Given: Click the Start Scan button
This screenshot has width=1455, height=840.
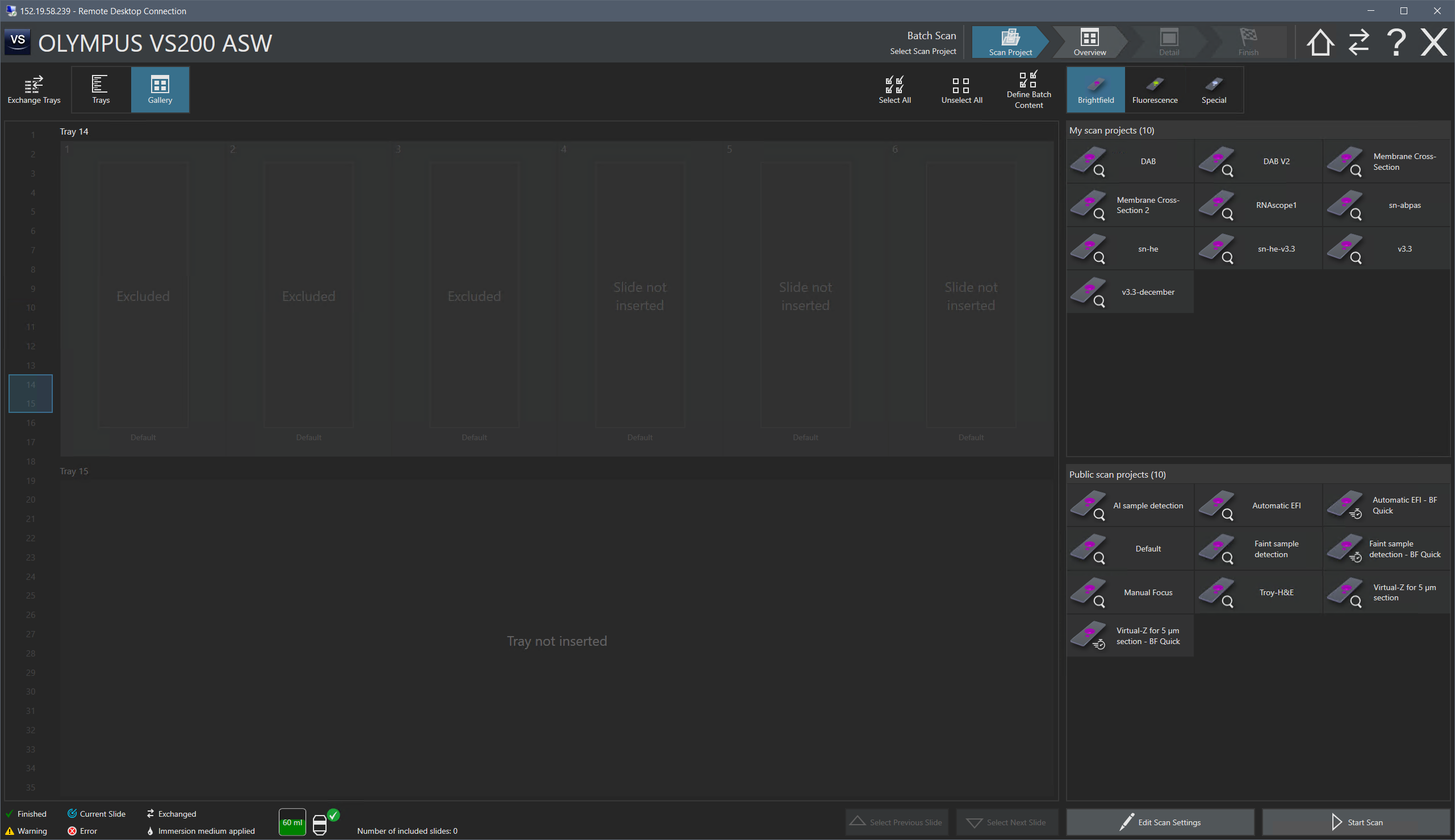Looking at the screenshot, I should (1356, 822).
